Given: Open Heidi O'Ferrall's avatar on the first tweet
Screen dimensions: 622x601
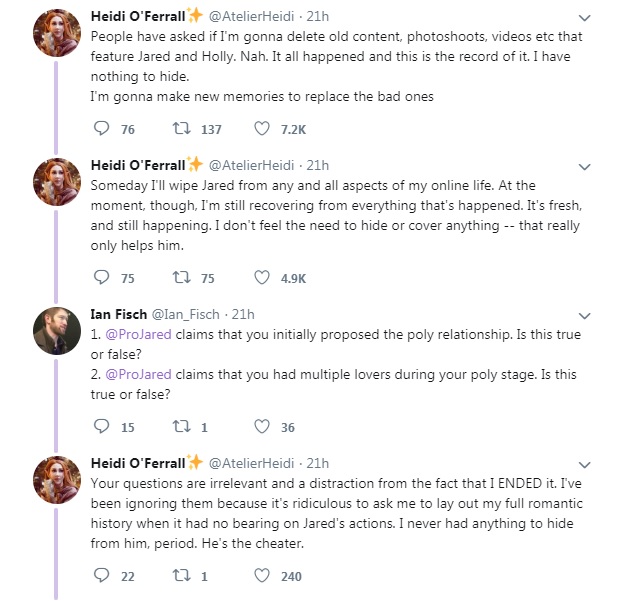Looking at the screenshot, I should click(57, 33).
